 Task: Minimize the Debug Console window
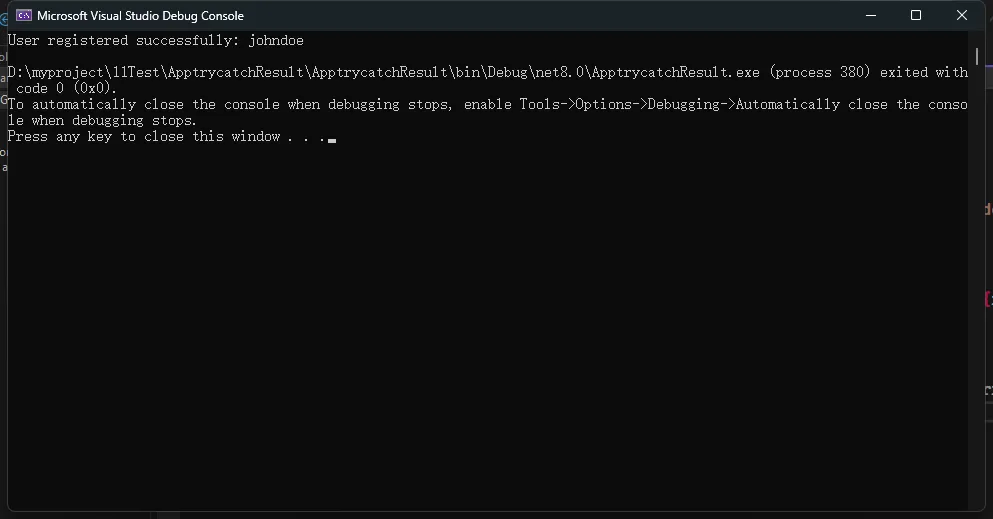tap(871, 15)
